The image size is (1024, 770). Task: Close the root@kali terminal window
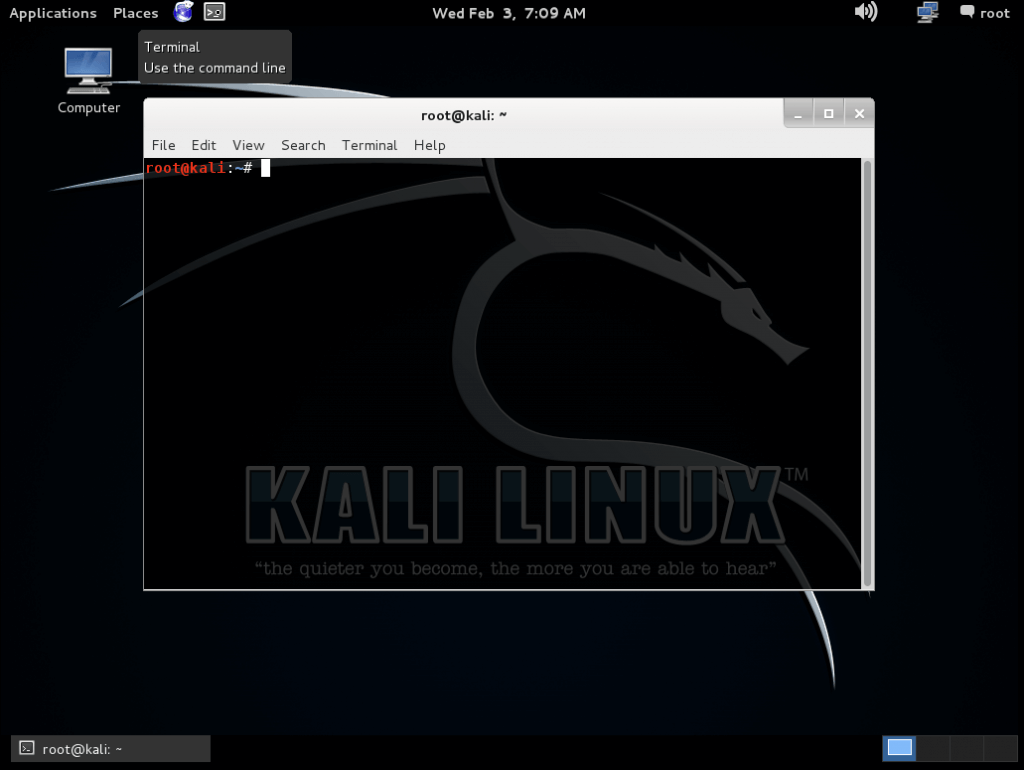tap(858, 114)
